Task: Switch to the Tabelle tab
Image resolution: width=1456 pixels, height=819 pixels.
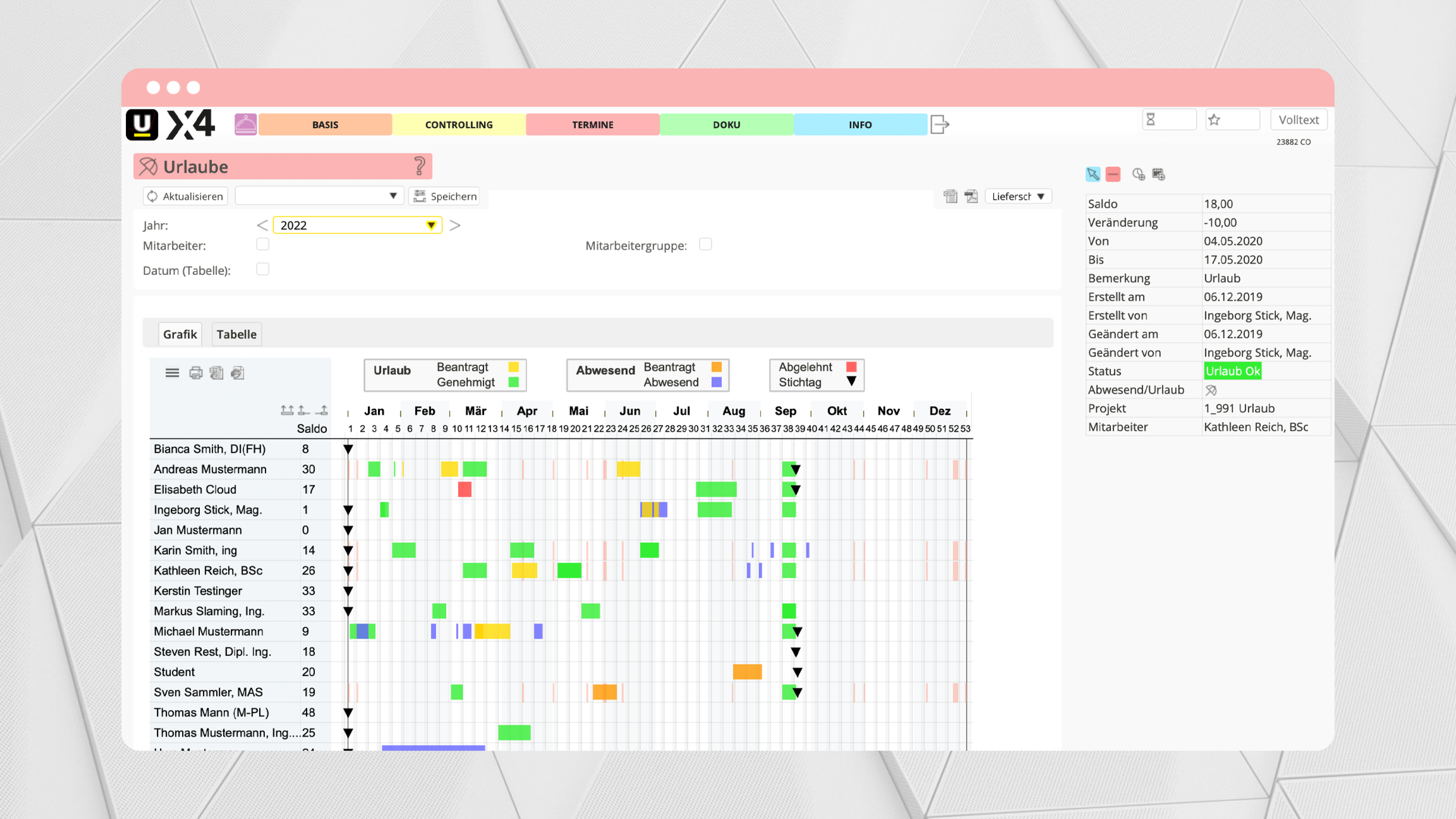Action: (236, 334)
